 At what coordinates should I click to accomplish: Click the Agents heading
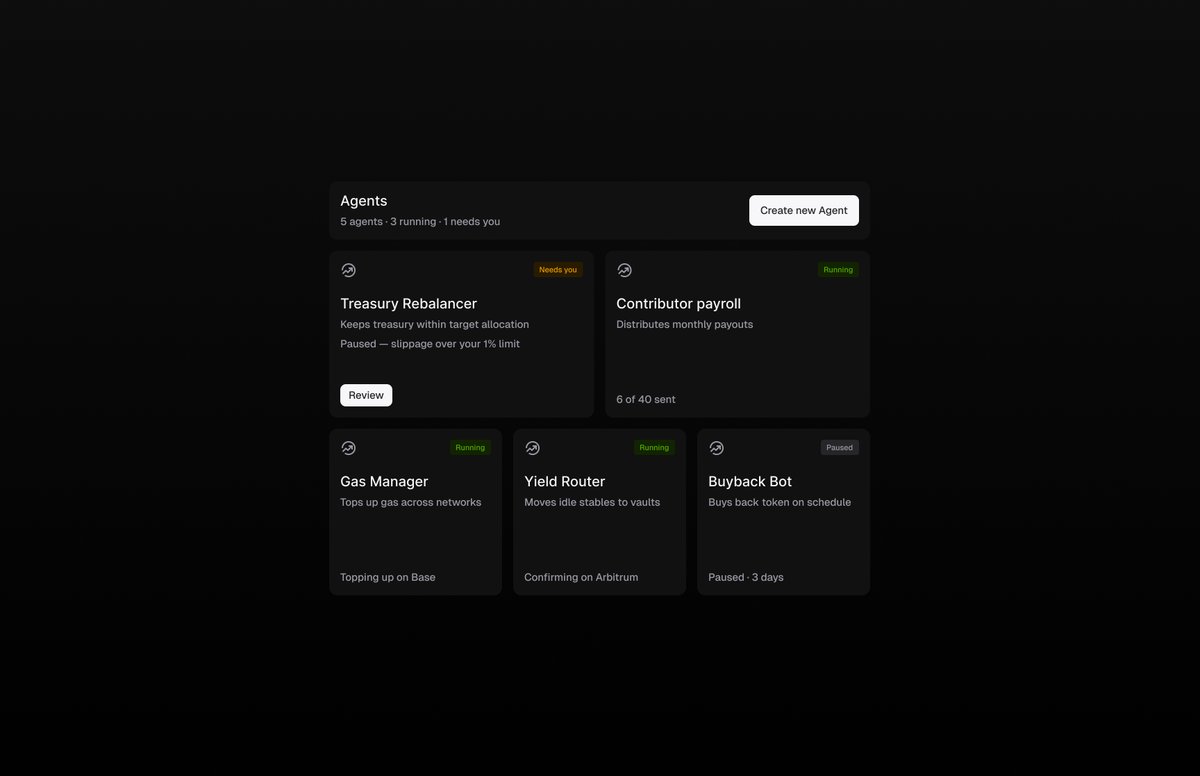363,201
